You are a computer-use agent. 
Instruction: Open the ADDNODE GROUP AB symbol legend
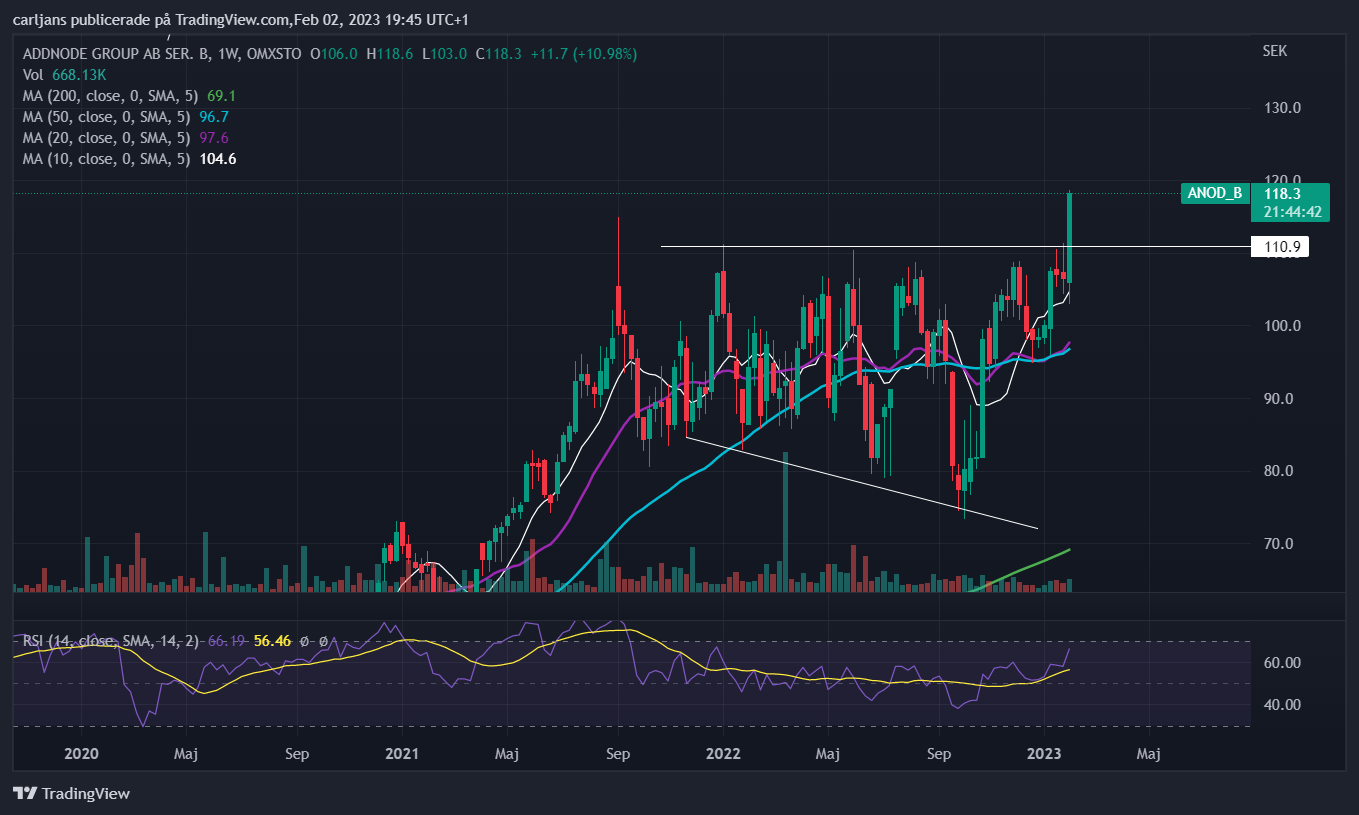161,53
